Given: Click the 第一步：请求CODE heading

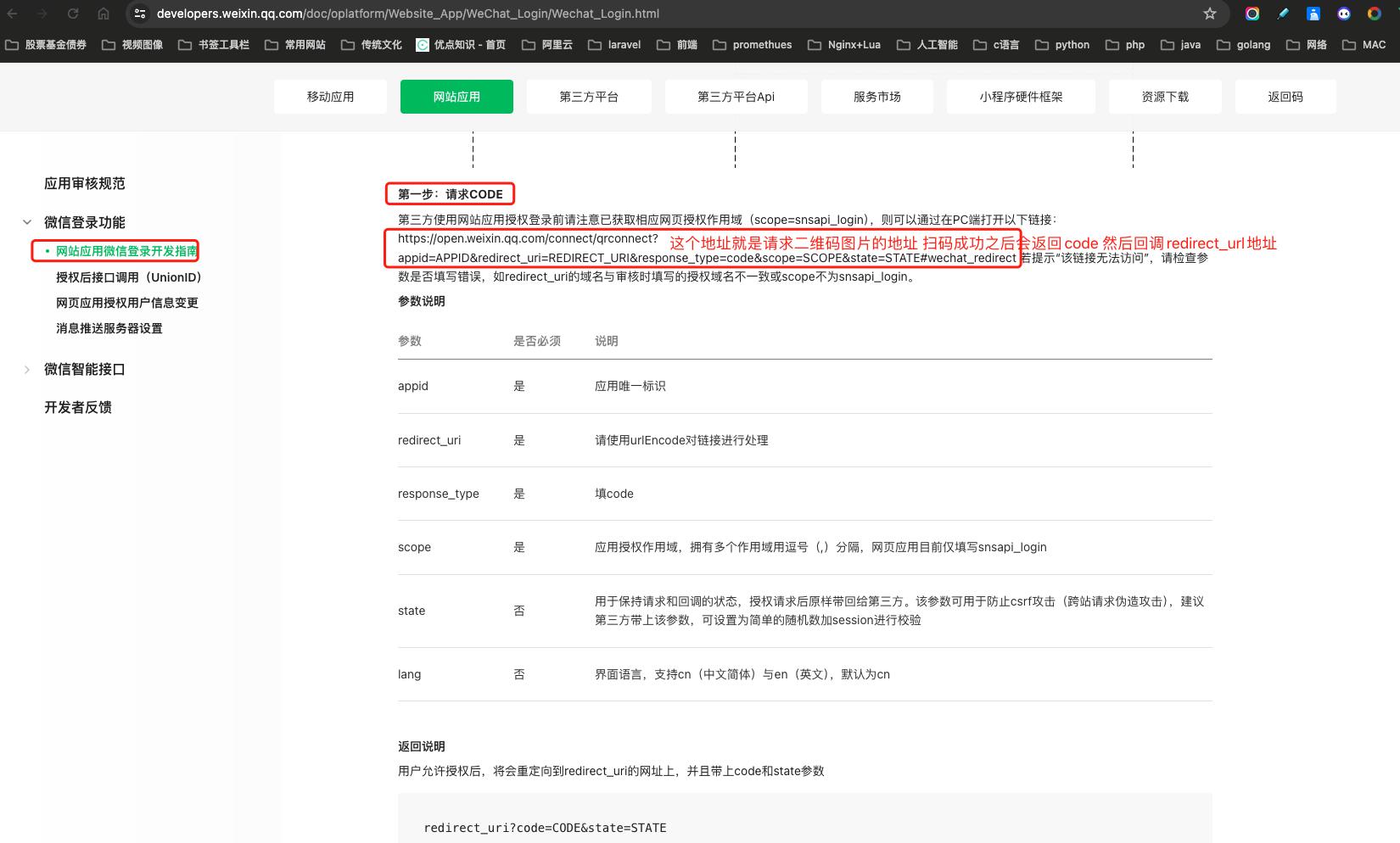Looking at the screenshot, I should pyautogui.click(x=451, y=194).
